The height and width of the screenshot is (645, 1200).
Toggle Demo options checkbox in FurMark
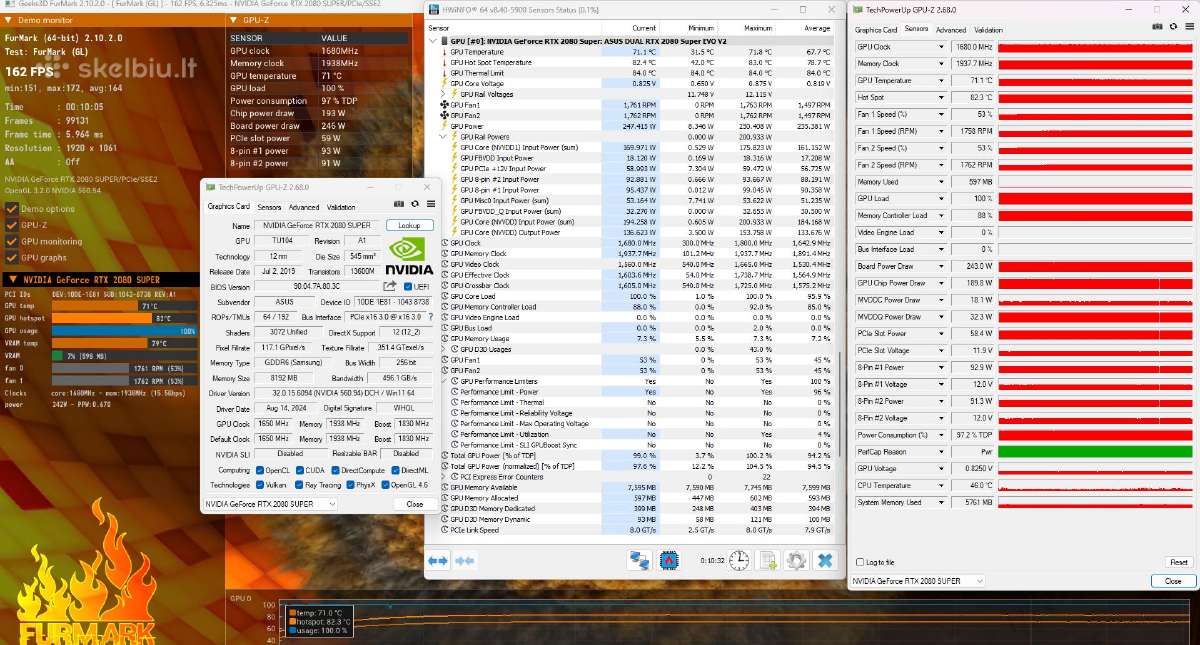[12, 209]
